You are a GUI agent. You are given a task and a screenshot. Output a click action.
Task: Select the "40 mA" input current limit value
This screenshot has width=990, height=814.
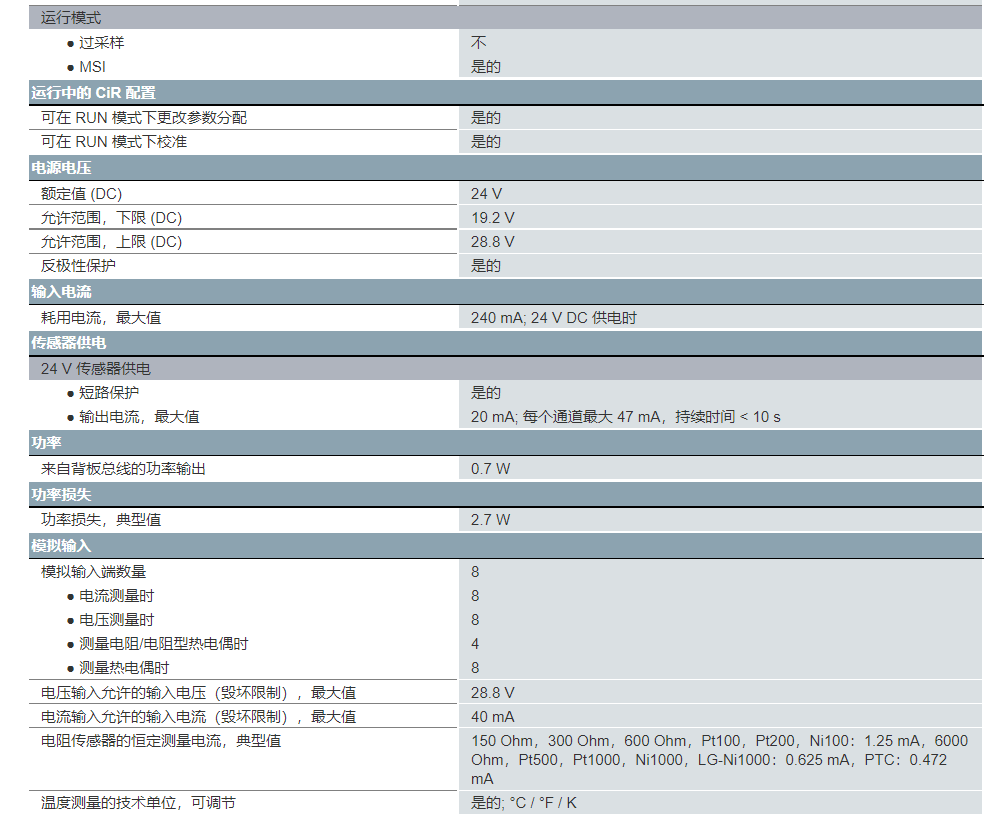tap(493, 717)
